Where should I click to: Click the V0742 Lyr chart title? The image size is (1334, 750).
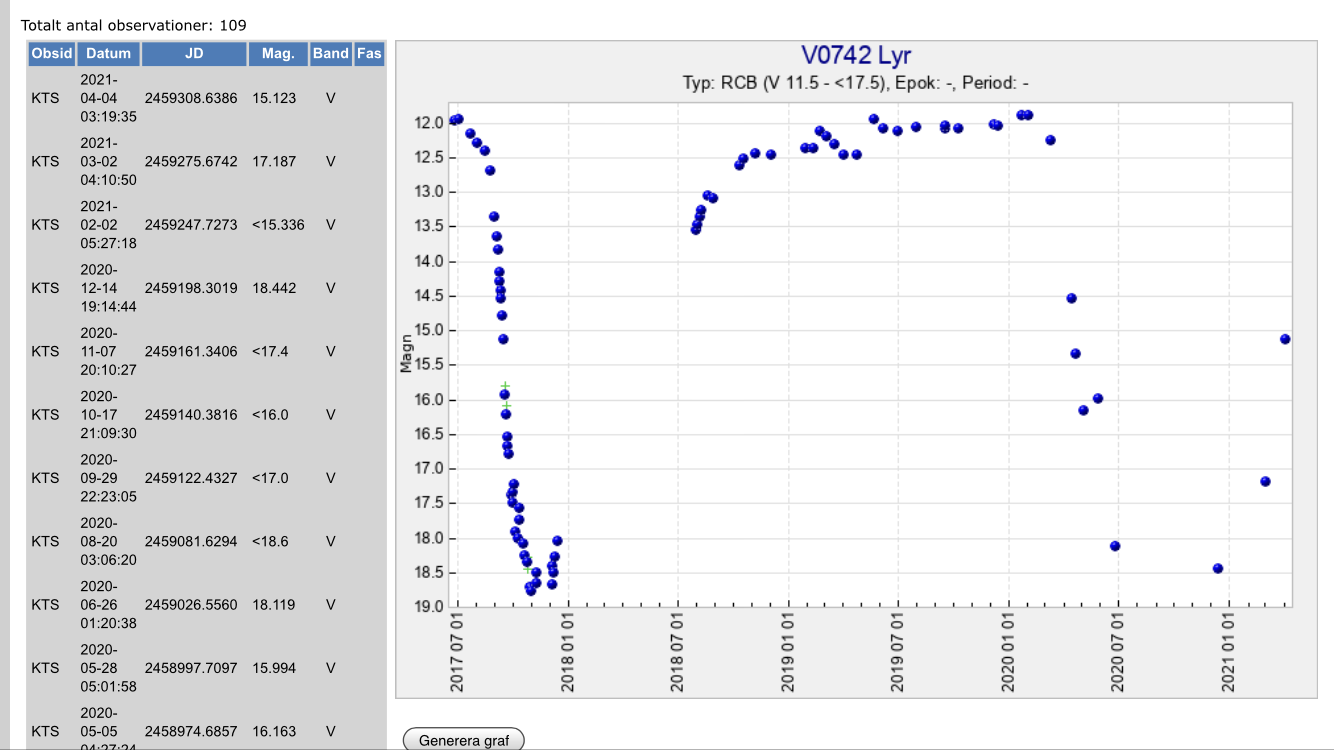[856, 55]
